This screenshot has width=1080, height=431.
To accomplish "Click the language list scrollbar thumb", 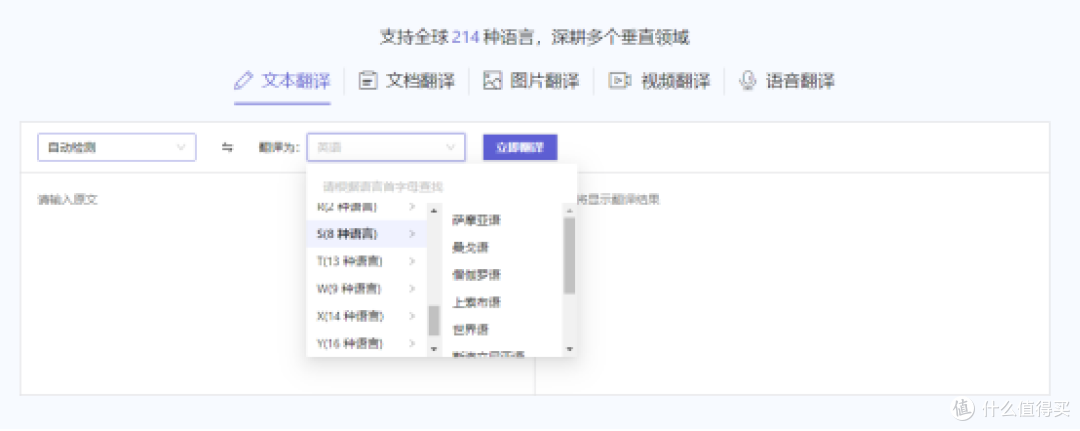I will click(x=570, y=255).
